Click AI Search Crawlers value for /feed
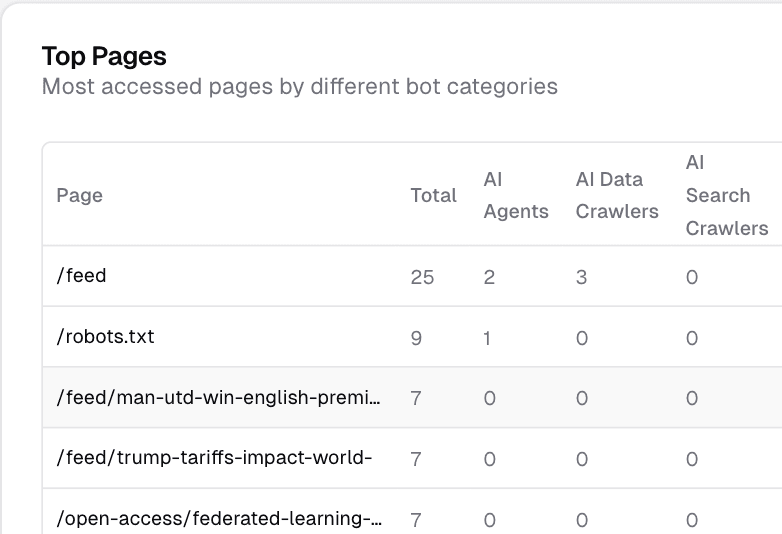The height and width of the screenshot is (534, 782). (x=692, y=277)
